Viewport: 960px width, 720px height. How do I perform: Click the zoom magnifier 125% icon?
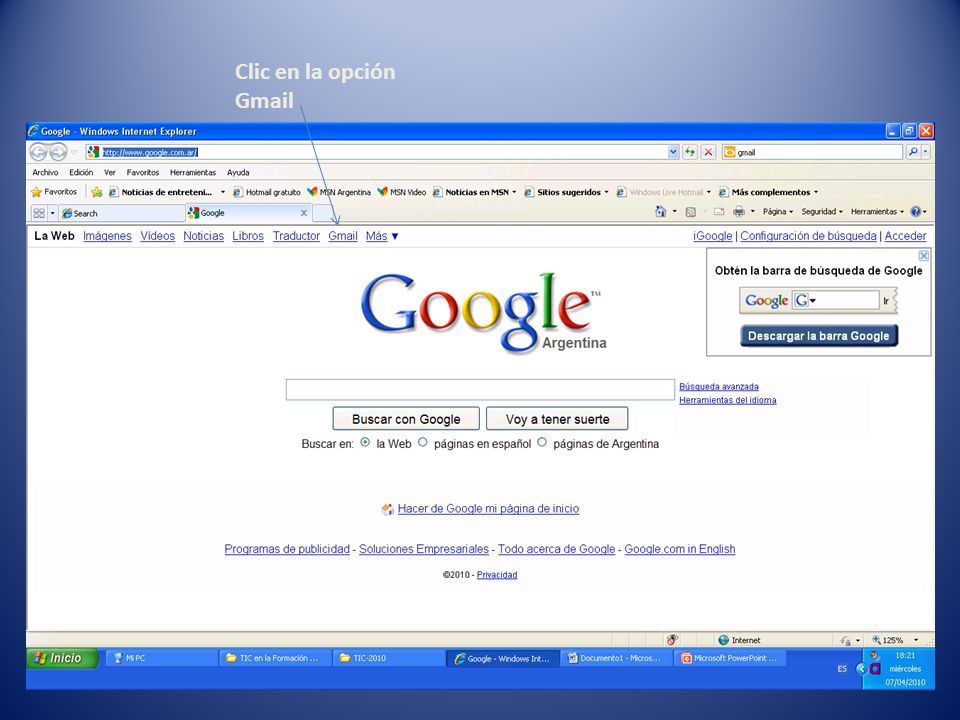point(877,640)
